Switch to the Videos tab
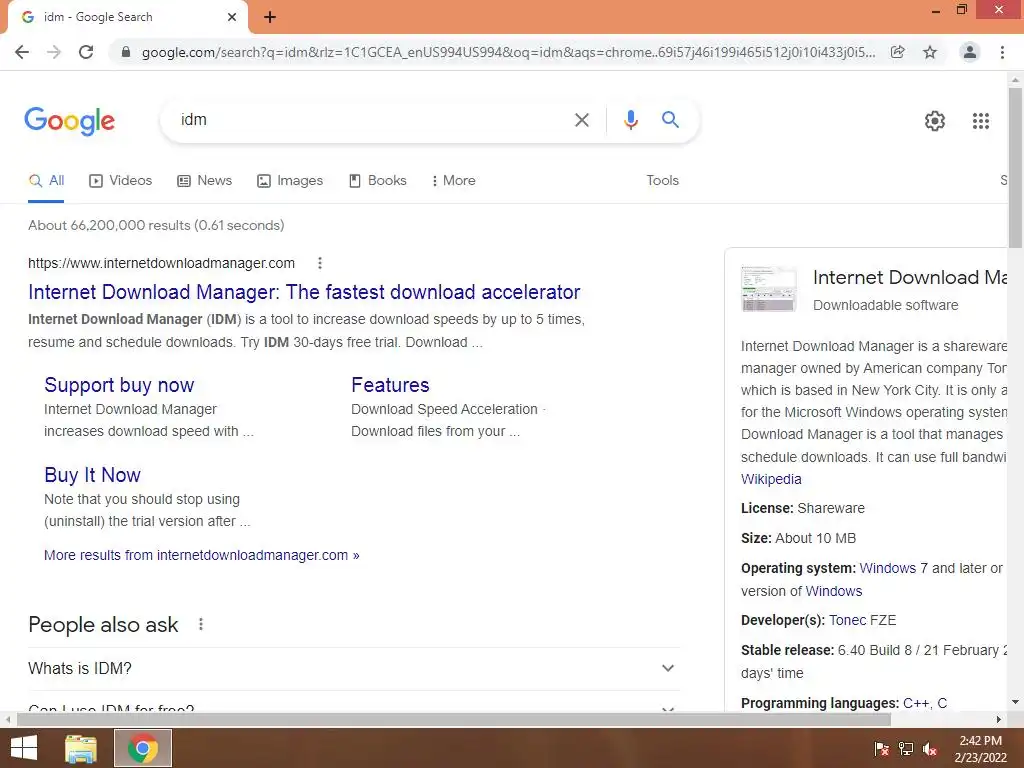The height and width of the screenshot is (768, 1024). pyautogui.click(x=121, y=181)
